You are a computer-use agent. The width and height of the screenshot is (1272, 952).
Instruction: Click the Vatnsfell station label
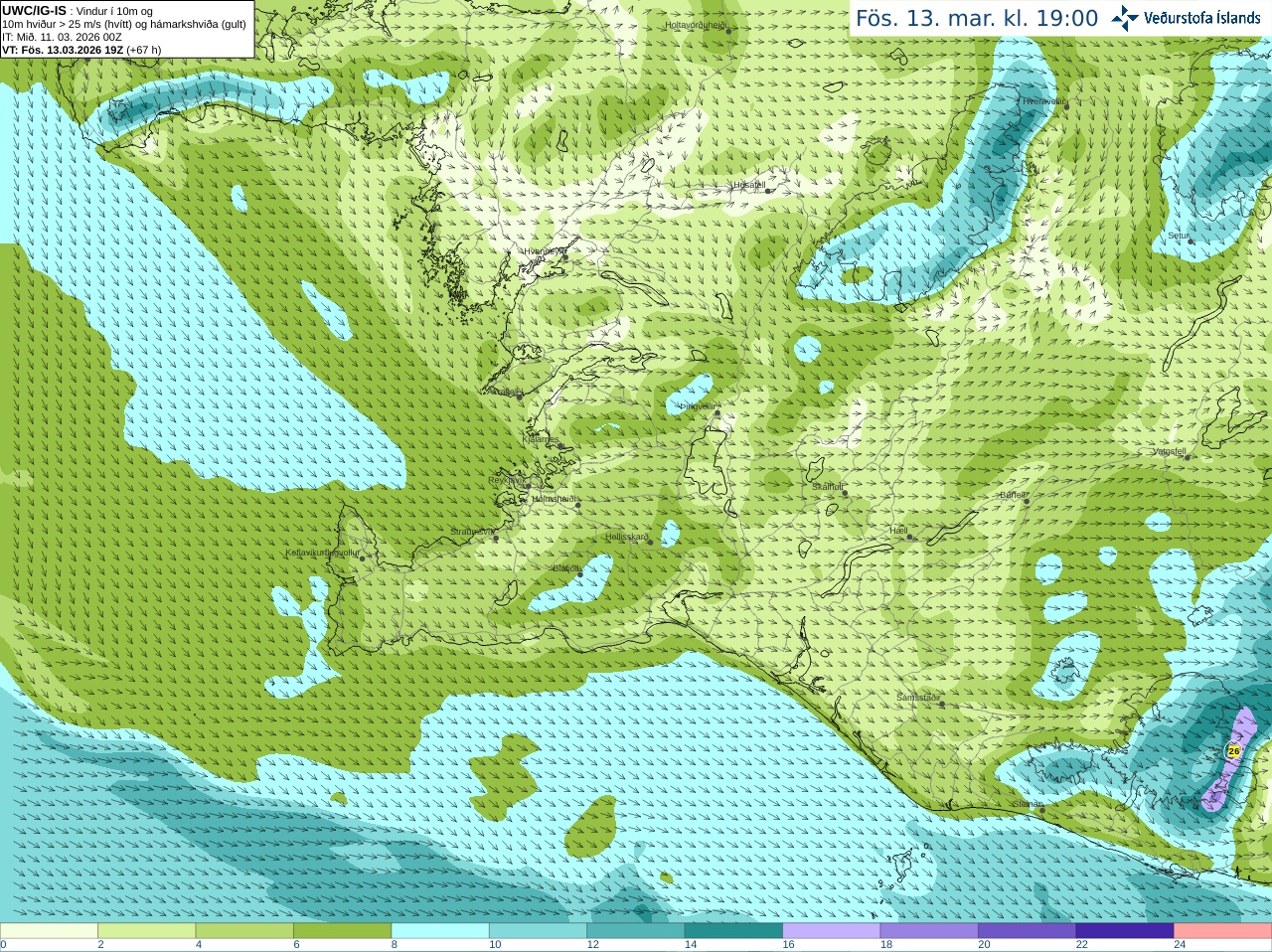(1170, 451)
